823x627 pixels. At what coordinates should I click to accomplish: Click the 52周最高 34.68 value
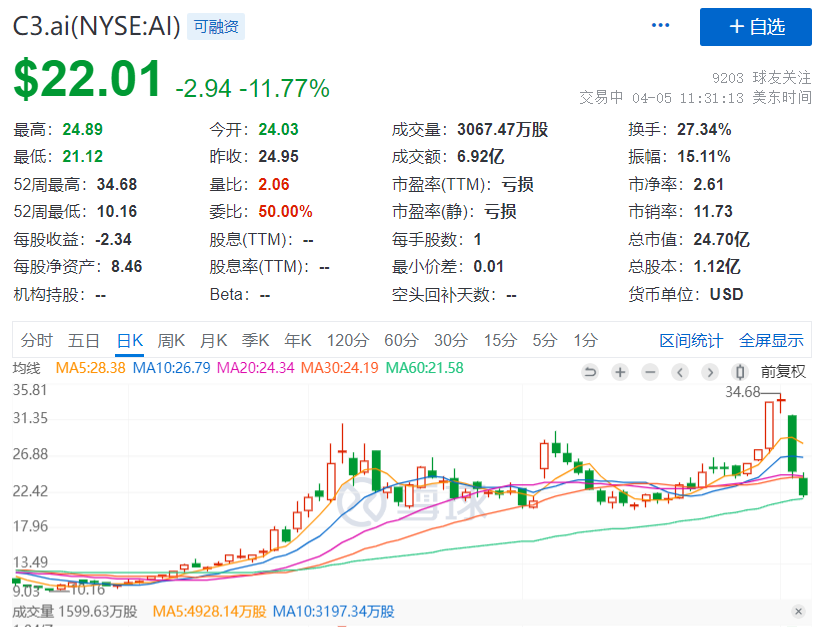117,185
